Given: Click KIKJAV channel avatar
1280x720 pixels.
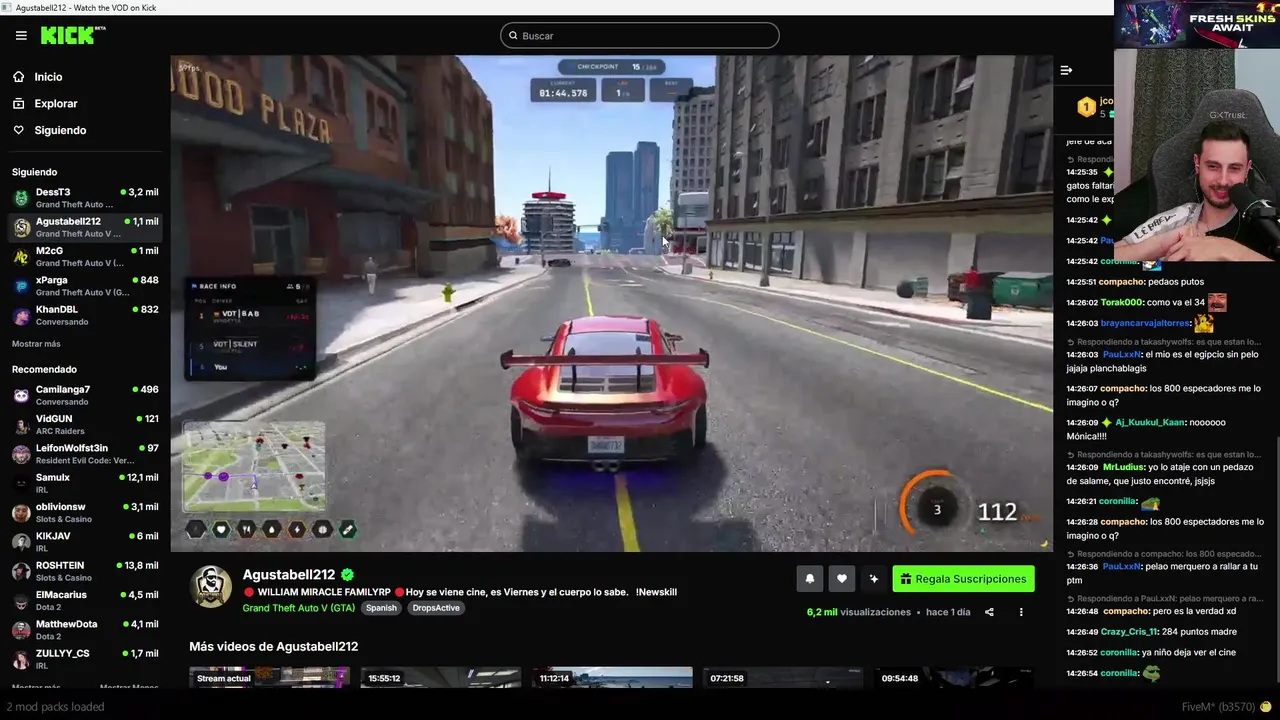Looking at the screenshot, I should tap(21, 542).
